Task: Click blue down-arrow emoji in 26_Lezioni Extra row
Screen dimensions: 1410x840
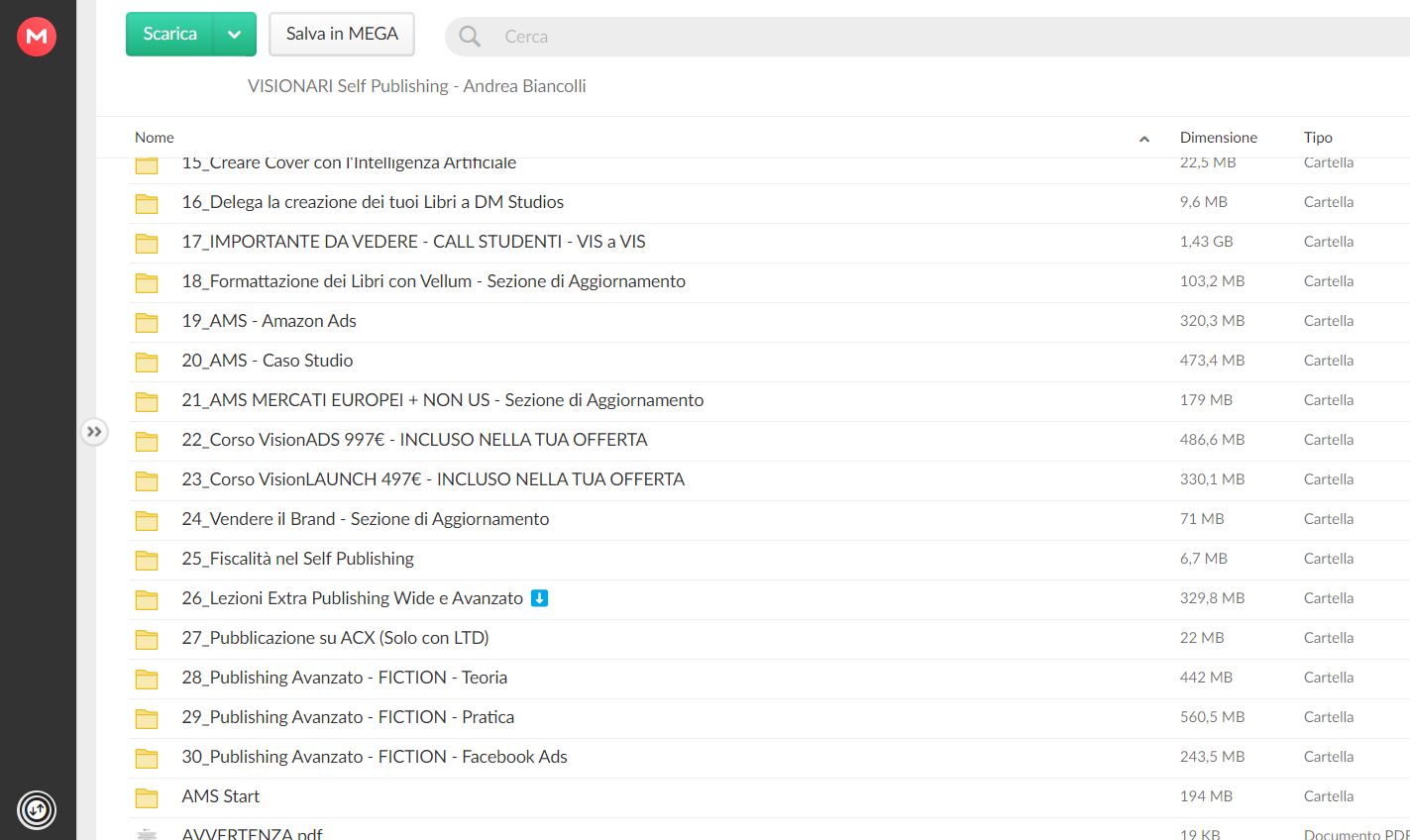Action: coord(539,598)
